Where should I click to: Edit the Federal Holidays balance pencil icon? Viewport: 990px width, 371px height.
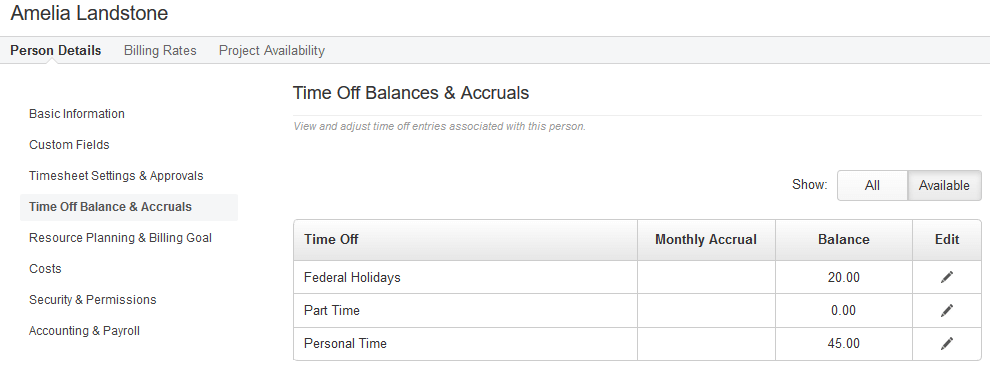click(x=946, y=277)
